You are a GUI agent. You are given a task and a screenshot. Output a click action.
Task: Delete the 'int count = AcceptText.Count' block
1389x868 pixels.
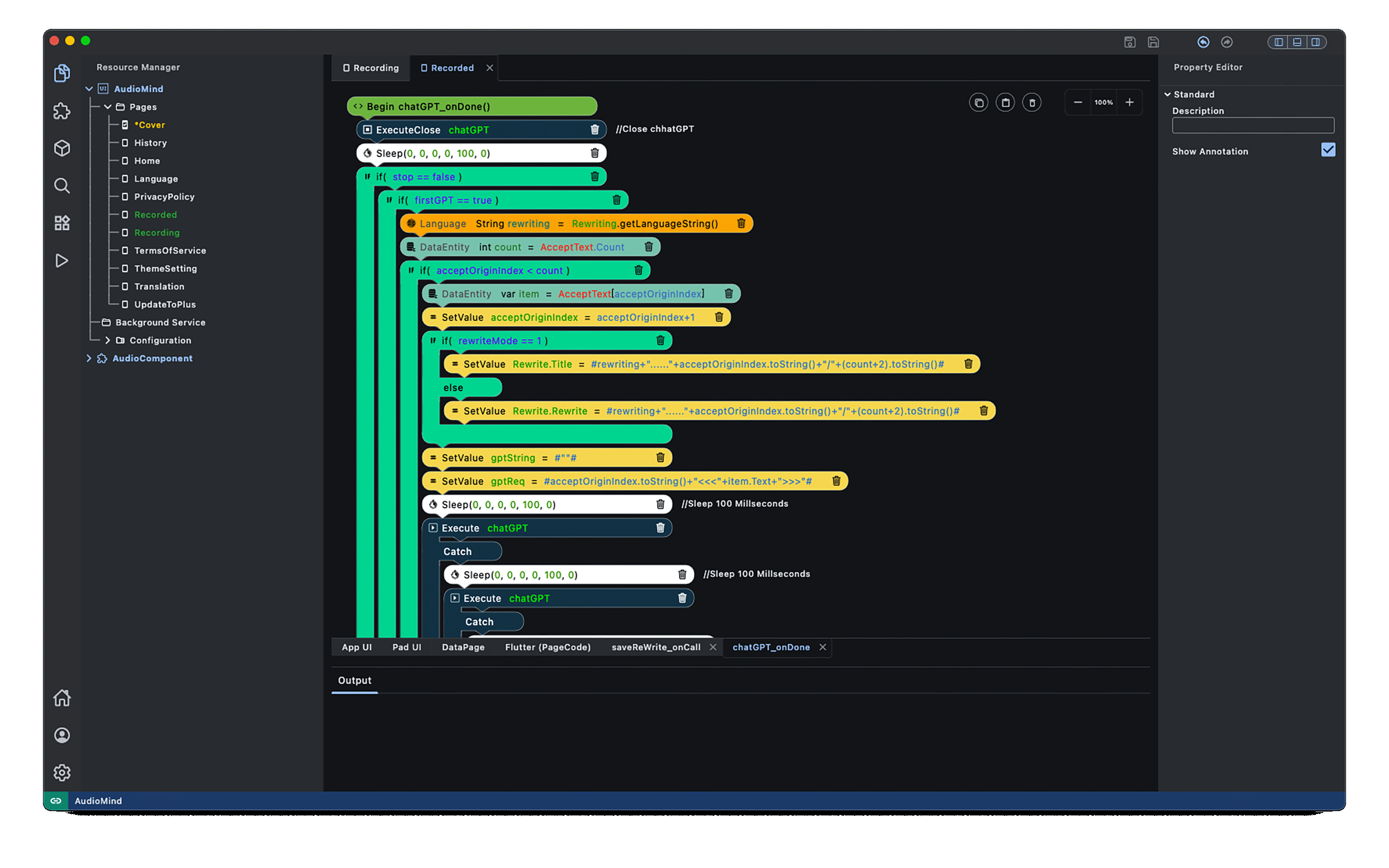[x=649, y=247]
